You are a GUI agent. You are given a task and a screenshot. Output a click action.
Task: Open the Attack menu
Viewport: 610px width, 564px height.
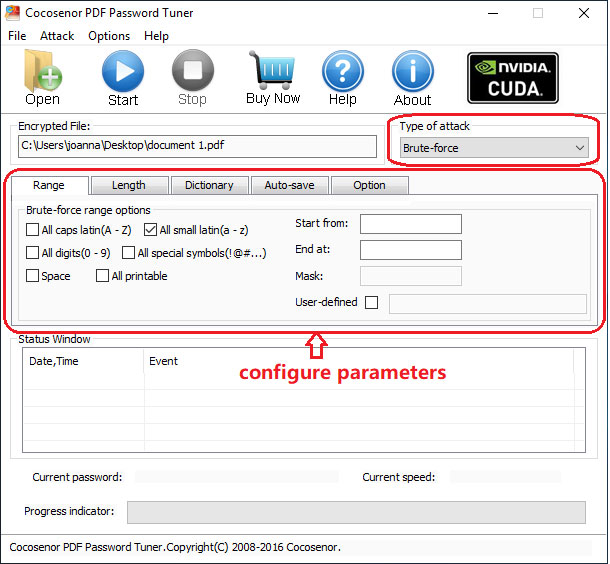pyautogui.click(x=57, y=36)
